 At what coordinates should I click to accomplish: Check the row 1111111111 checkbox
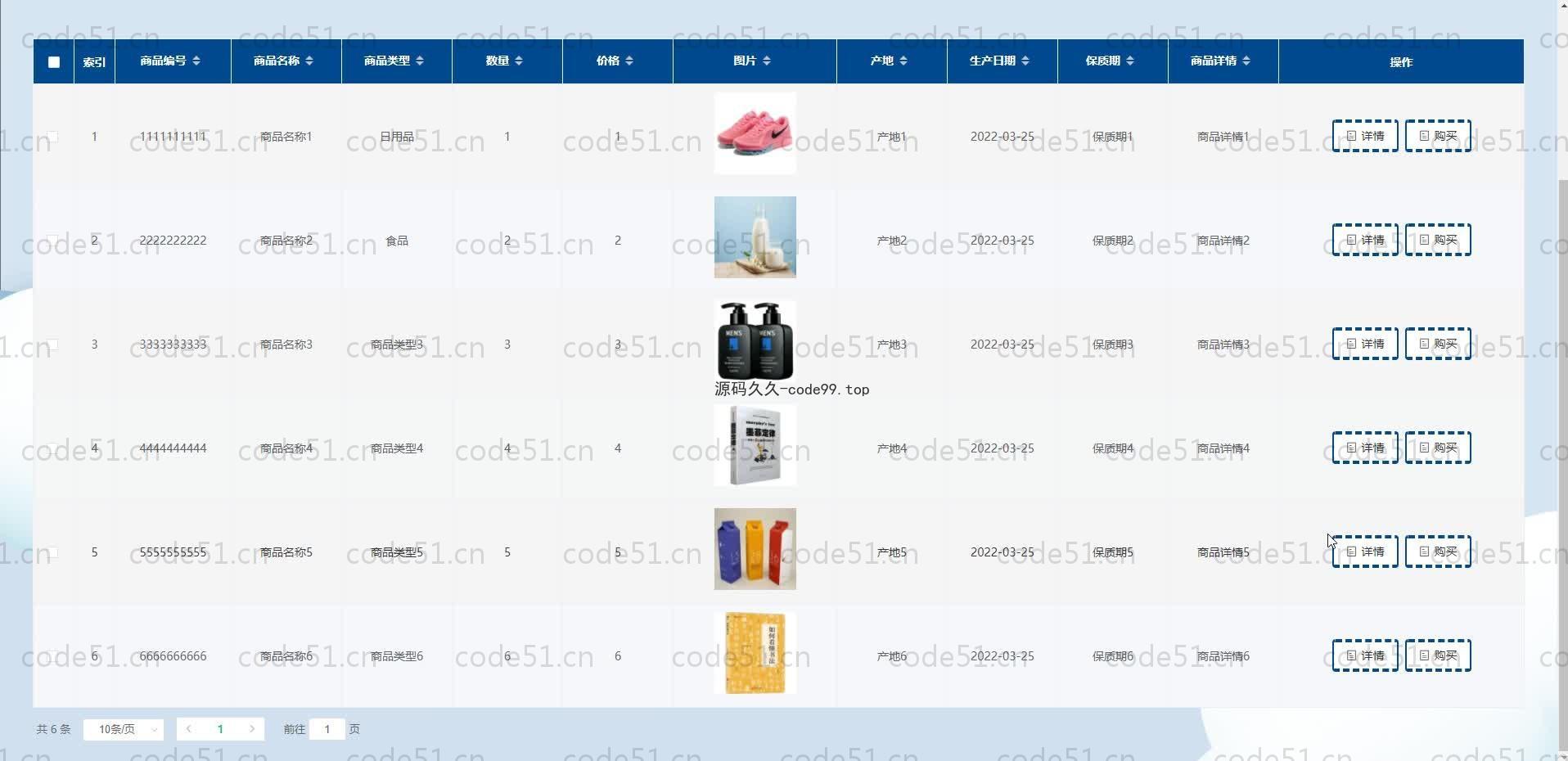point(53,137)
